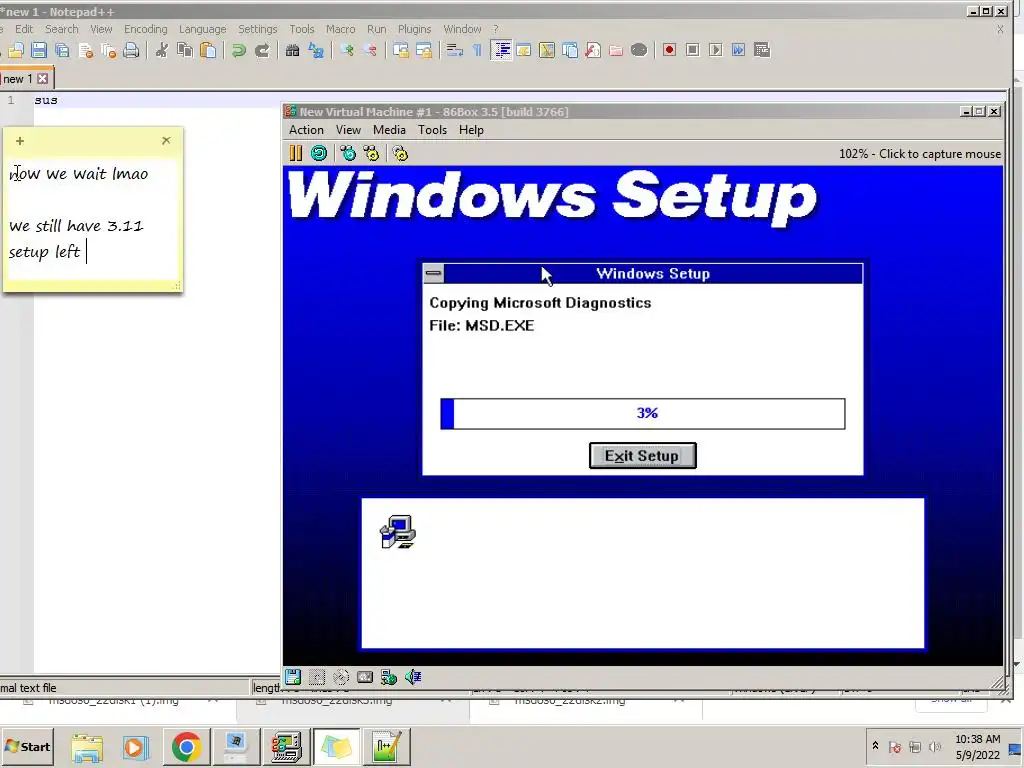Click the Paste clipboard icon in Notepad++
The image size is (1024, 768).
(x=208, y=50)
